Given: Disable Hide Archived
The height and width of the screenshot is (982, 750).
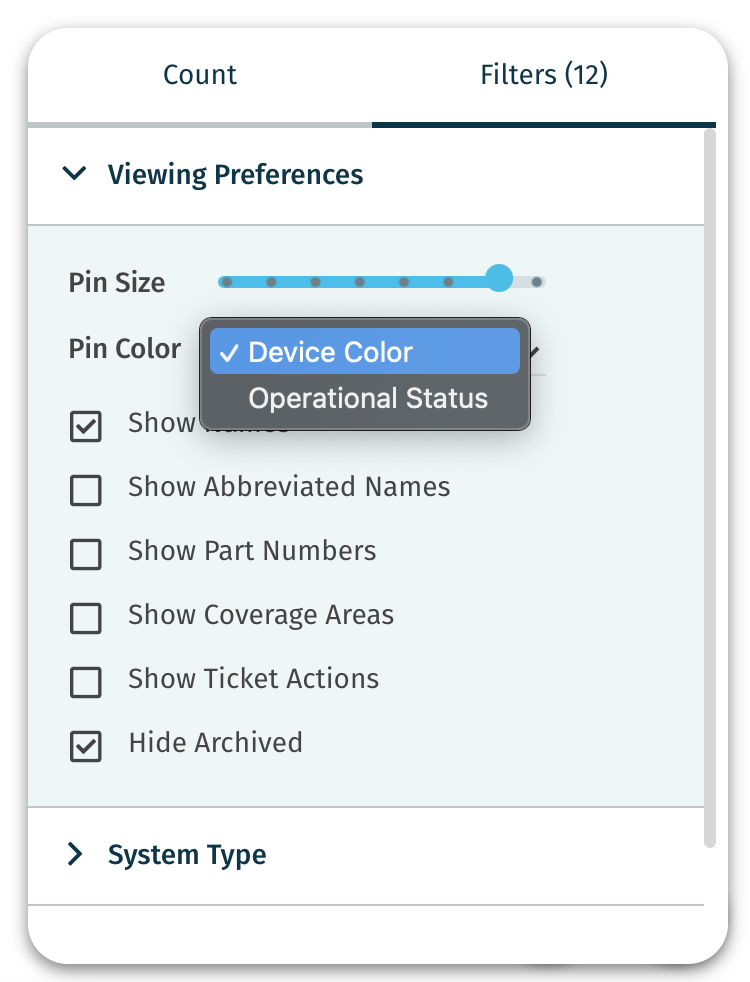Looking at the screenshot, I should tap(86, 746).
